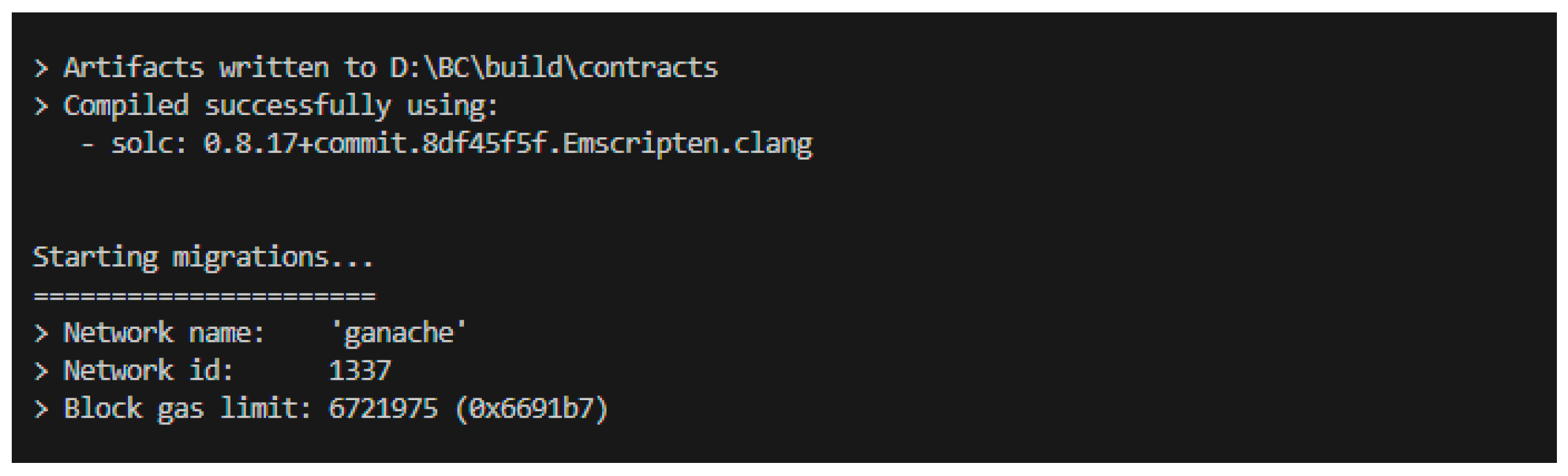Image resolution: width=1568 pixels, height=476 pixels.
Task: Click the 'Network id:' label
Action: tap(148, 371)
